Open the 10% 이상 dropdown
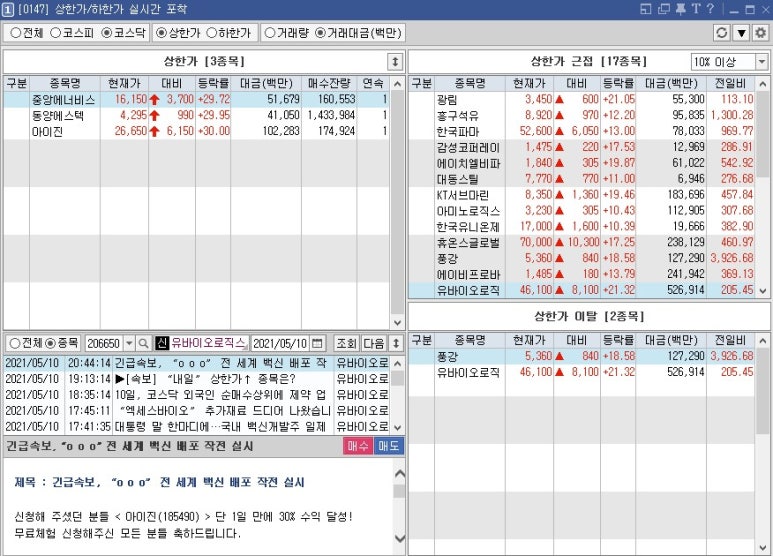Screen dimensions: 773x556 coord(729,62)
